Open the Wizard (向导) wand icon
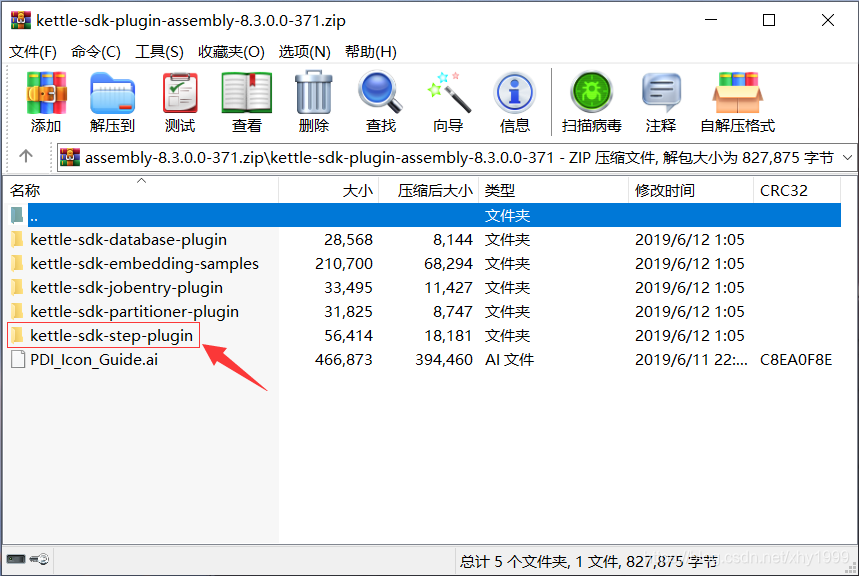 tap(449, 92)
